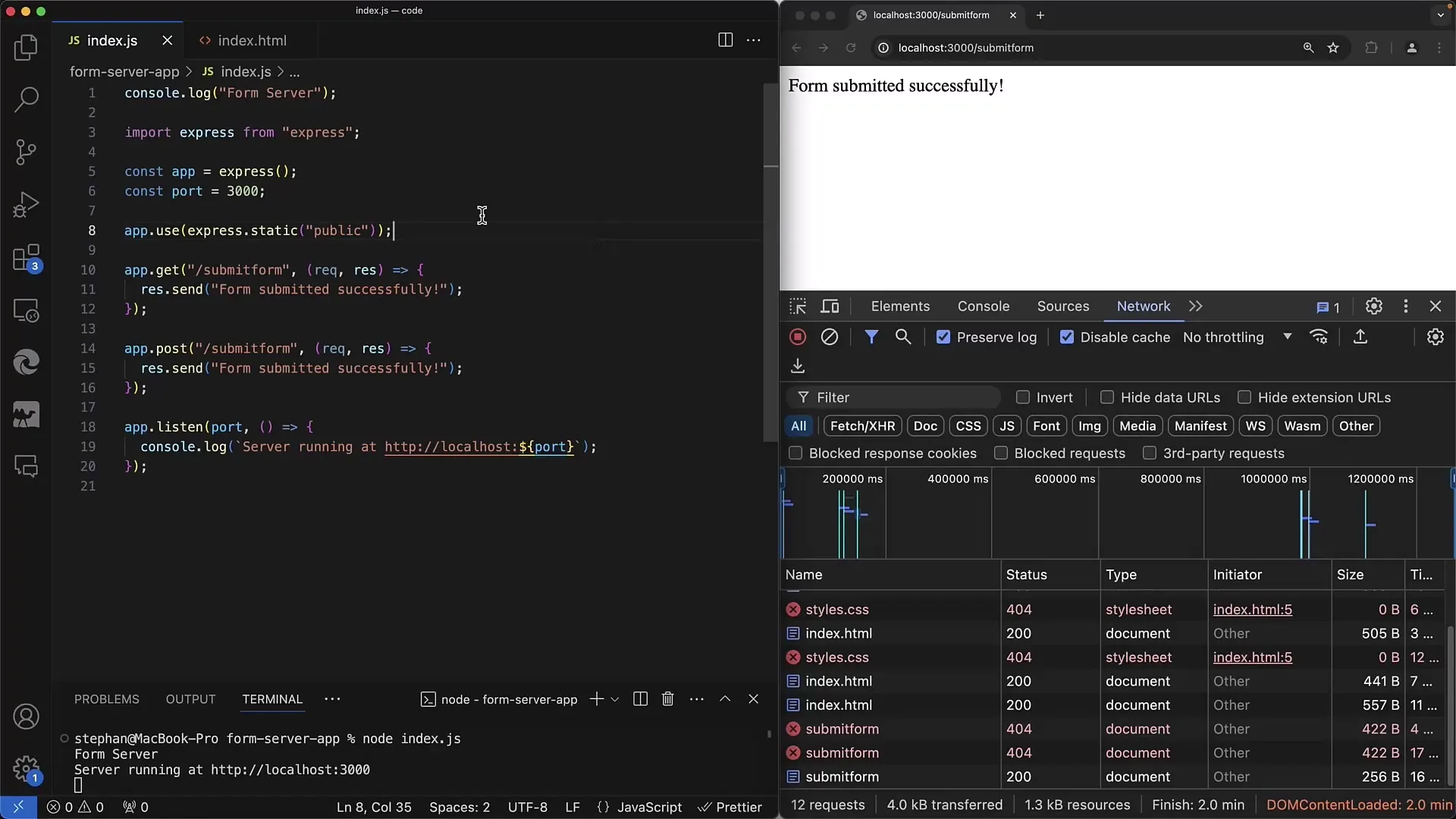
Task: Select All filter in Network requests panel
Action: tap(799, 425)
